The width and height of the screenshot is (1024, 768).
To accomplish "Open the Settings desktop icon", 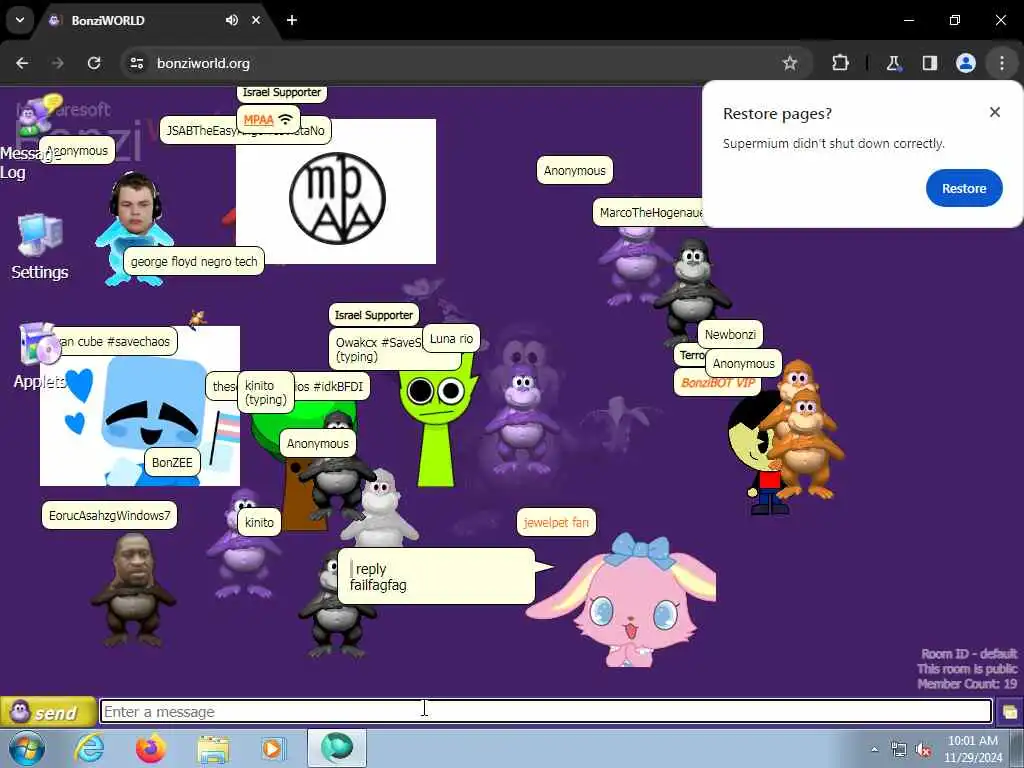I will [40, 246].
